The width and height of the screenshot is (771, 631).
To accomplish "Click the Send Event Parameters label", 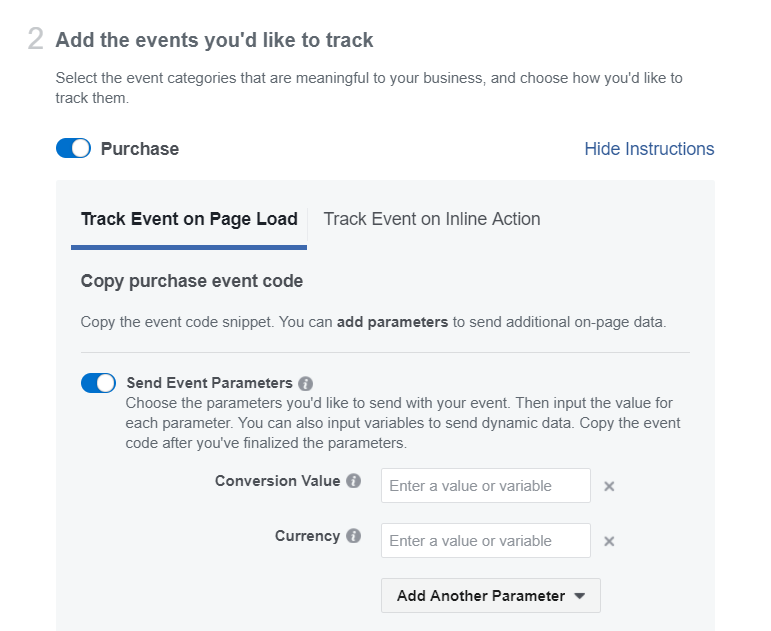I will pyautogui.click(x=209, y=383).
